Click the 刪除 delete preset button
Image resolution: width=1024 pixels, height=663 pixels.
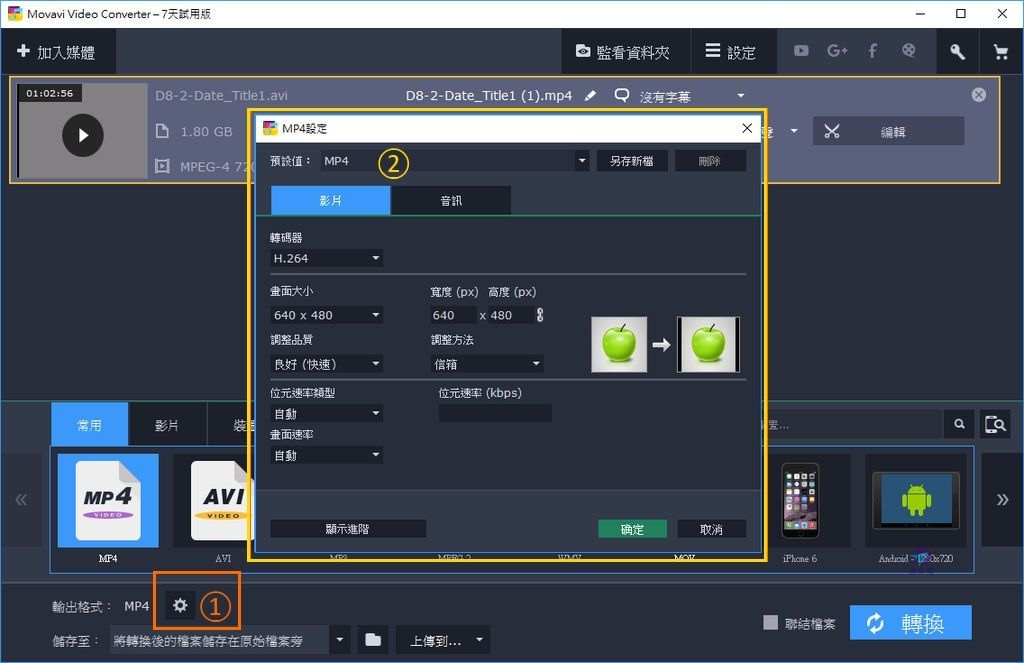[710, 161]
